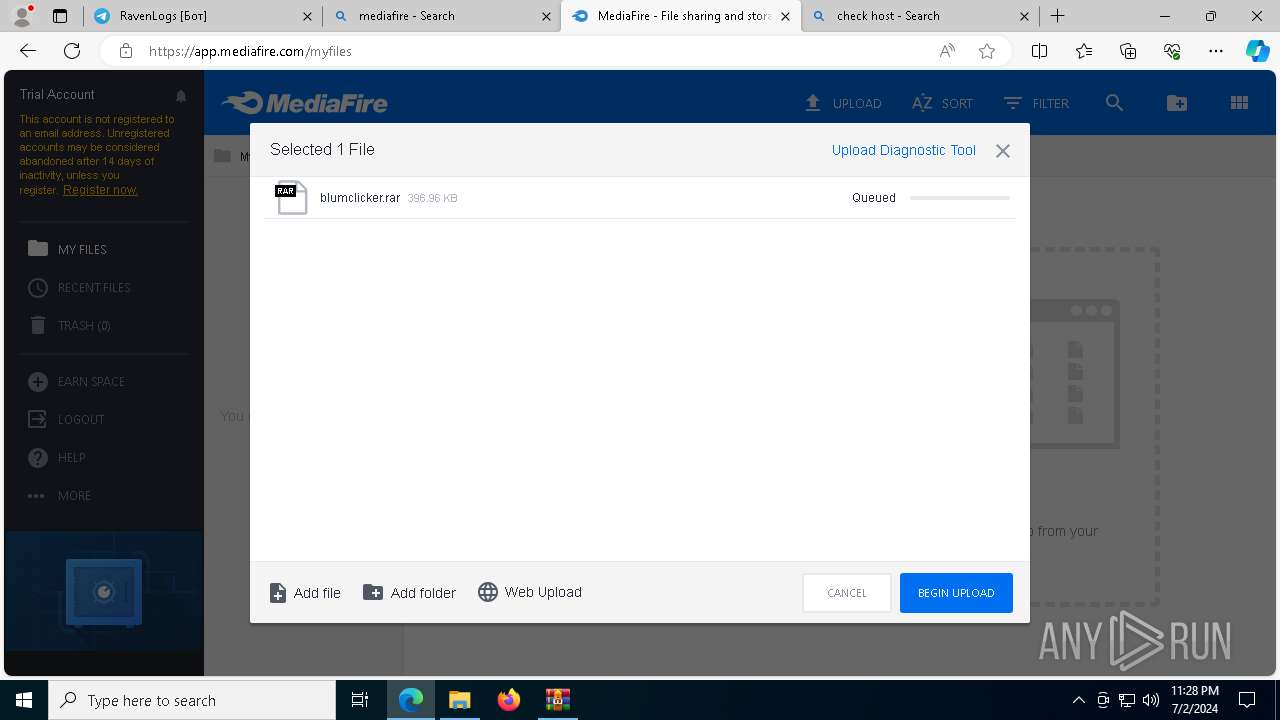Click the Trial Account label
Viewport: 1280px width, 720px height.
[57, 94]
